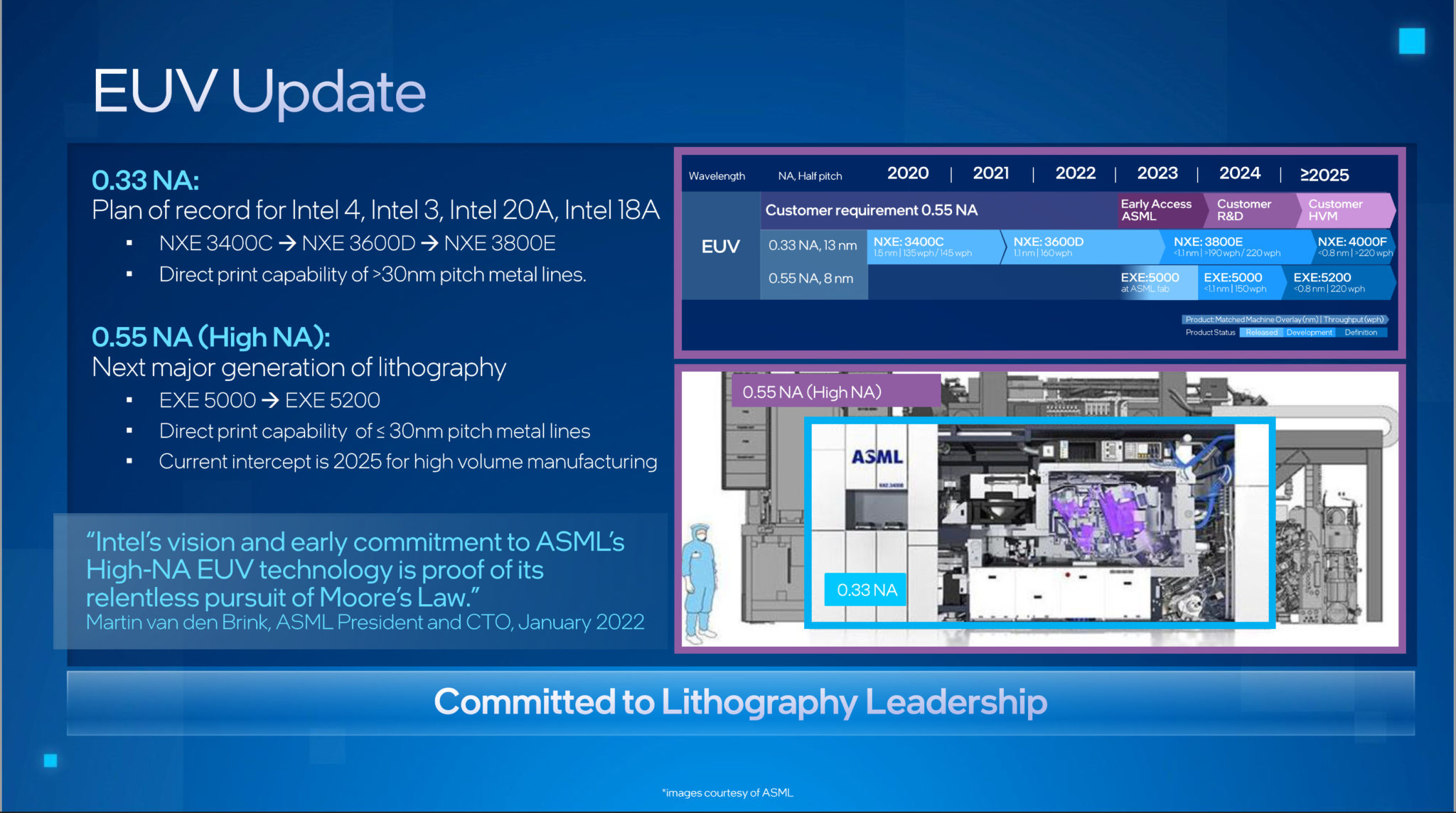This screenshot has height=813, width=1456.
Task: Select the EXE:5000 at ASML fab block
Action: point(1148,281)
